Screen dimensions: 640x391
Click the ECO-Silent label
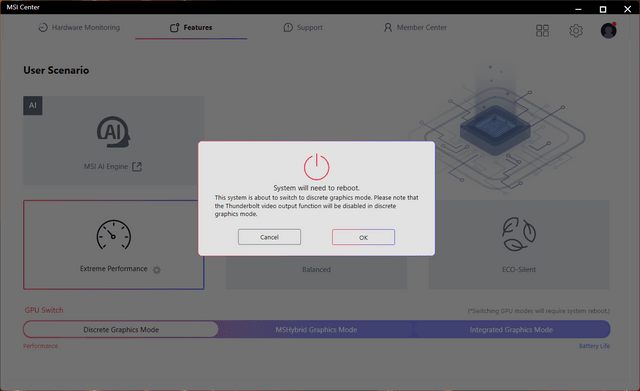519,269
